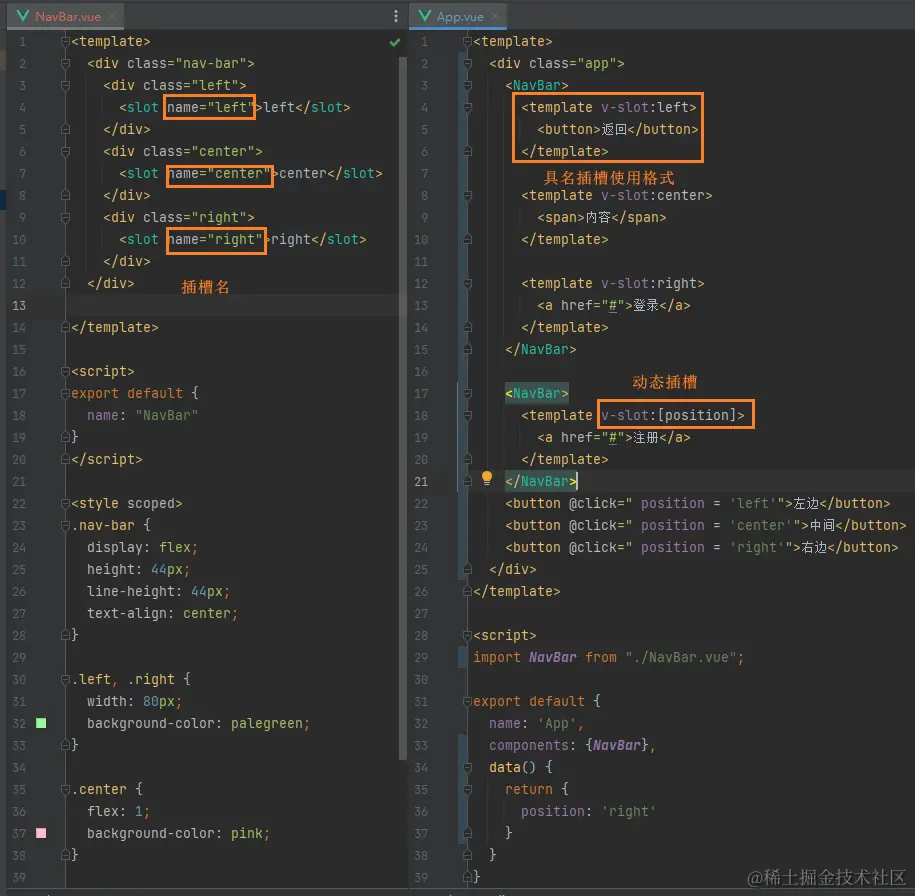Click the name: 'App' line
The height and width of the screenshot is (896, 915).
[x=536, y=724]
